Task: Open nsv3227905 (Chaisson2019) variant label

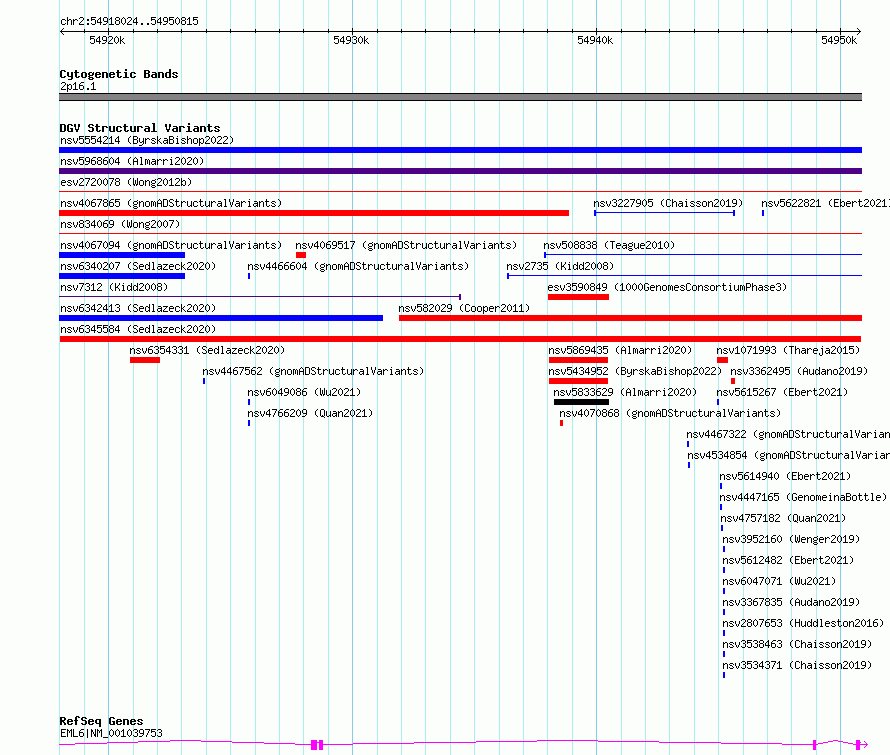Action: pyautogui.click(x=668, y=203)
